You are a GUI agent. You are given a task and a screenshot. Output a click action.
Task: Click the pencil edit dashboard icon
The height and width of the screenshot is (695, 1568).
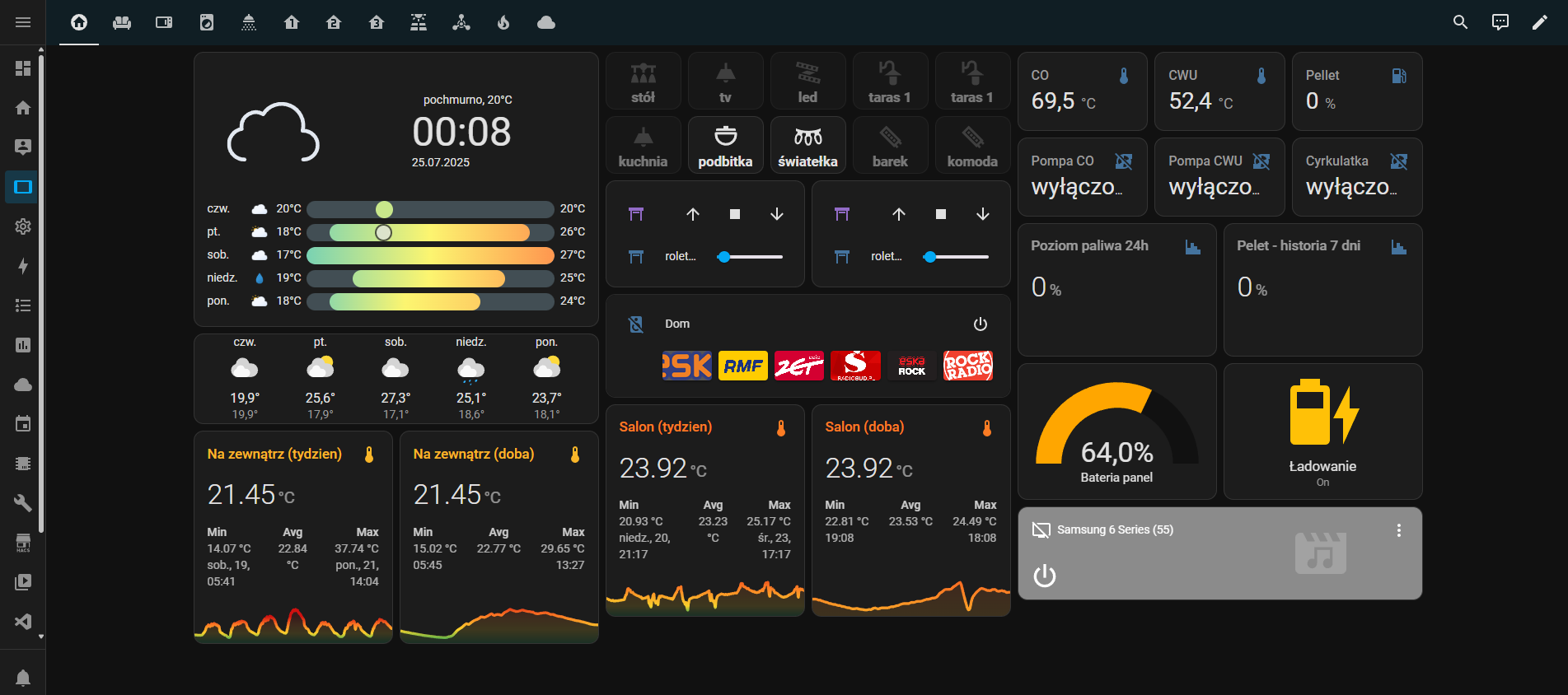1539,22
